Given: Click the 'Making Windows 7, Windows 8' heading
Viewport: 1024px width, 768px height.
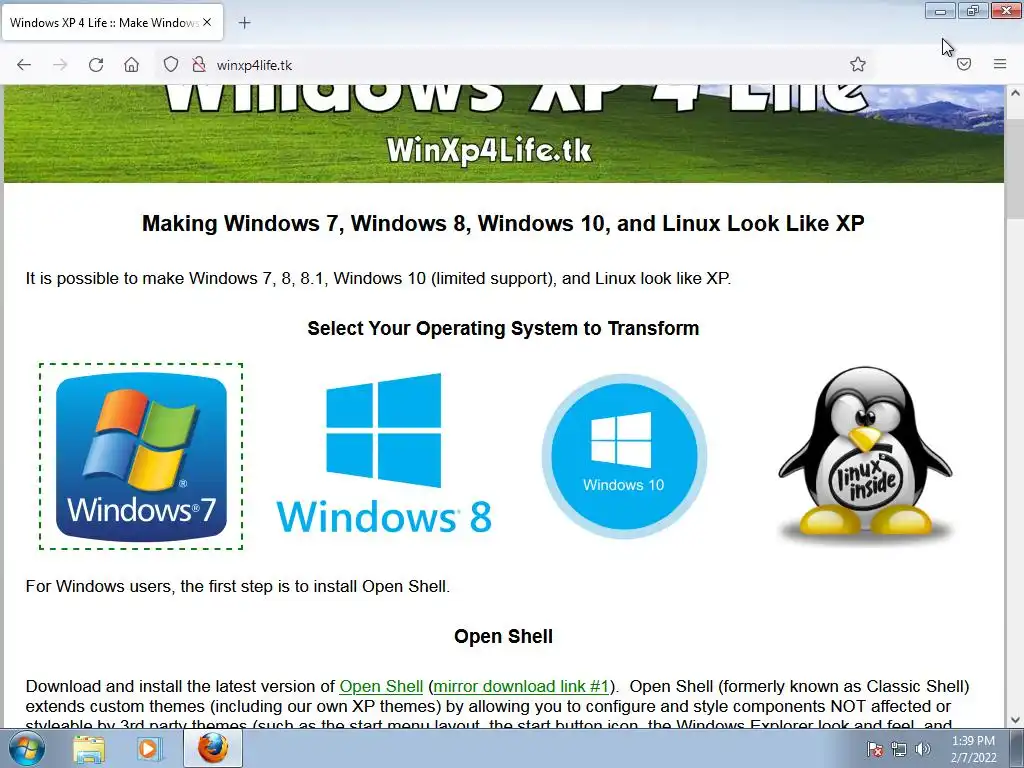Looking at the screenshot, I should (504, 223).
